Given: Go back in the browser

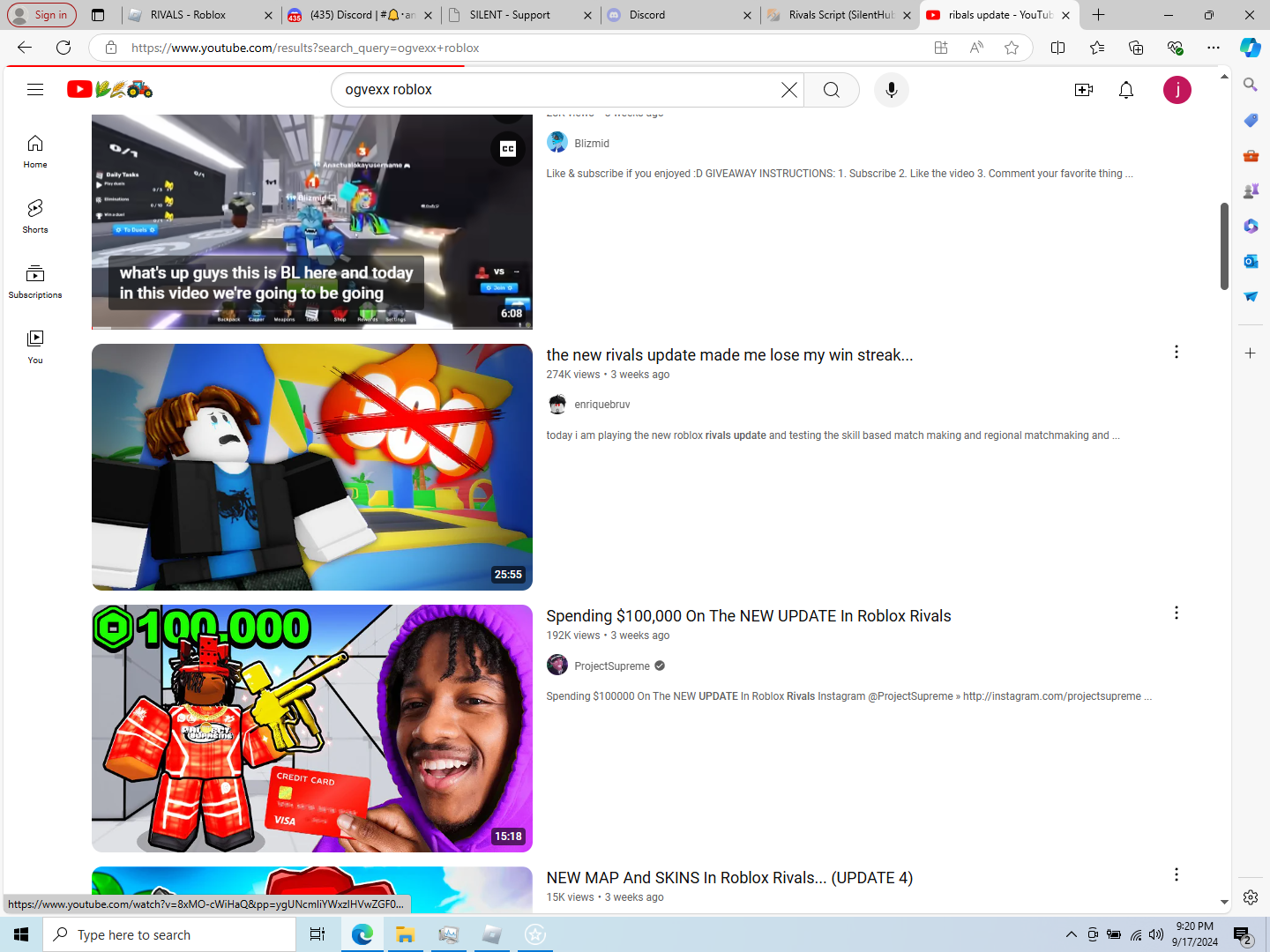Looking at the screenshot, I should coord(25,48).
